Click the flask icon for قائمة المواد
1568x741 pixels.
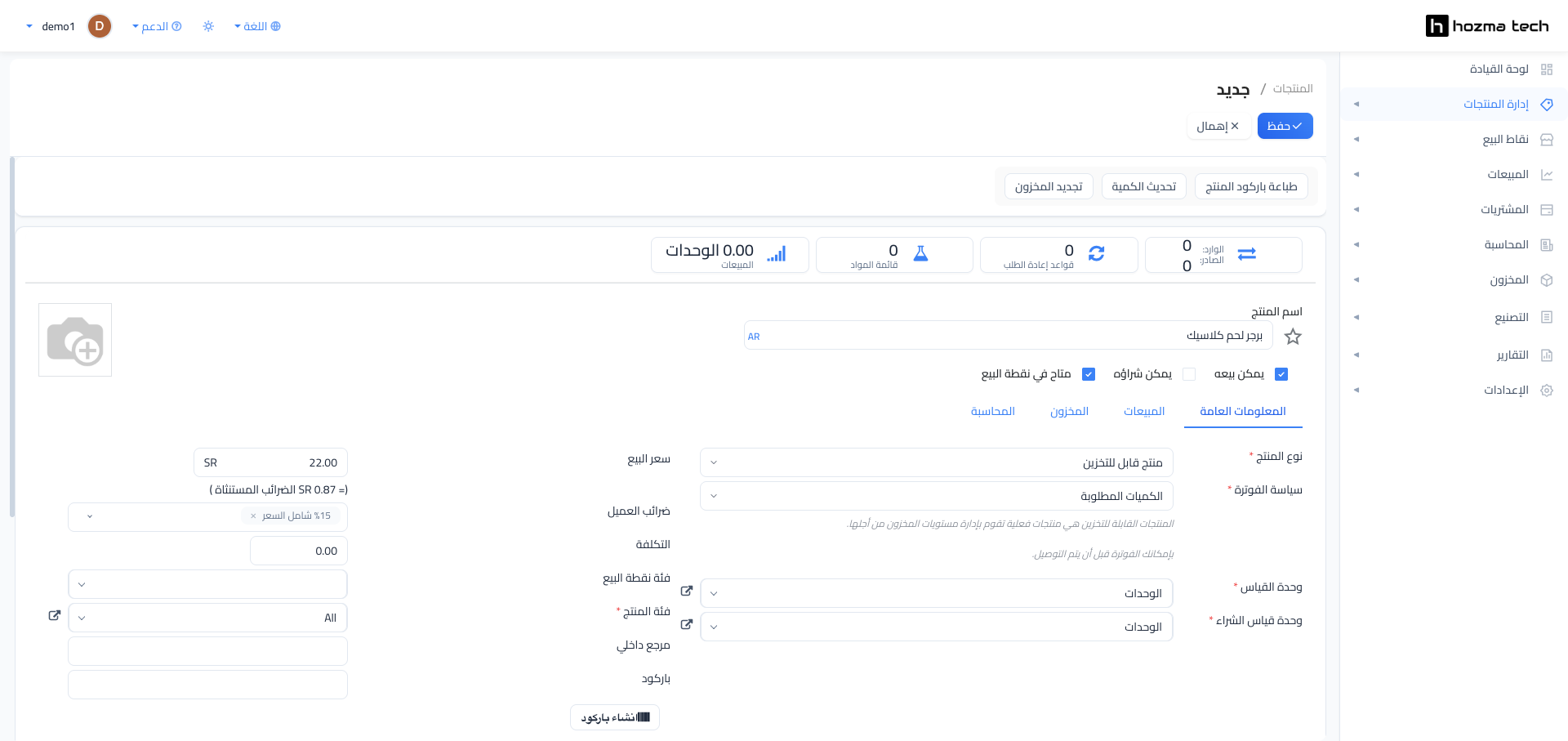(920, 253)
